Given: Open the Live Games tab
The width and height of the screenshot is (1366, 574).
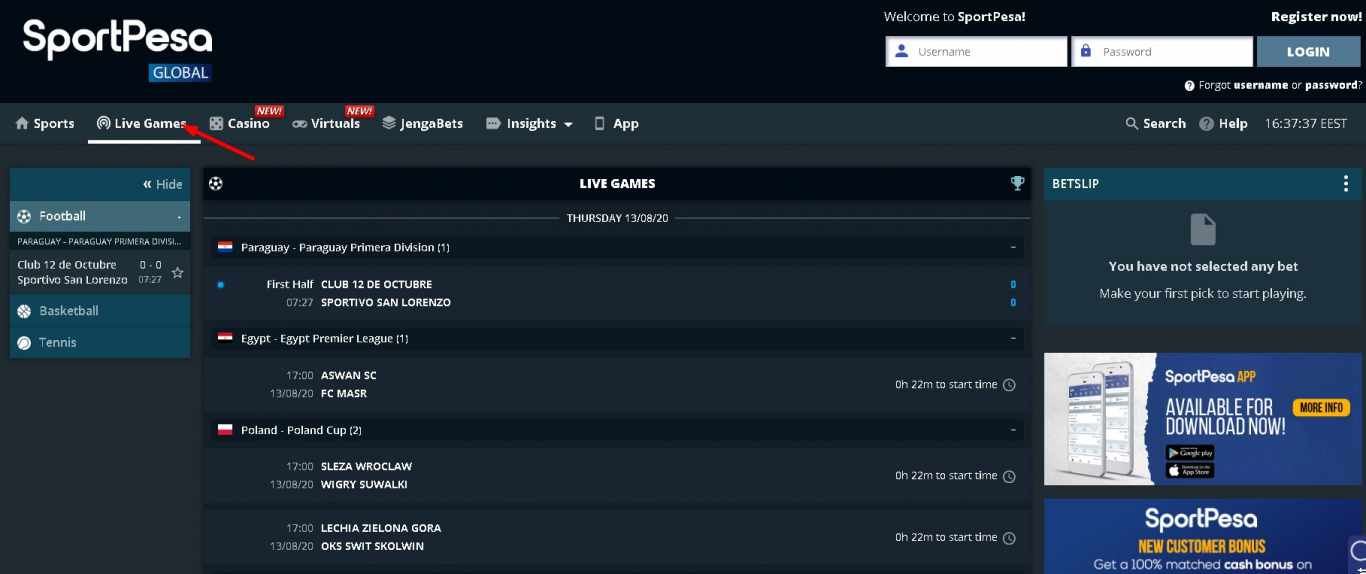Looking at the screenshot, I should click(x=142, y=124).
